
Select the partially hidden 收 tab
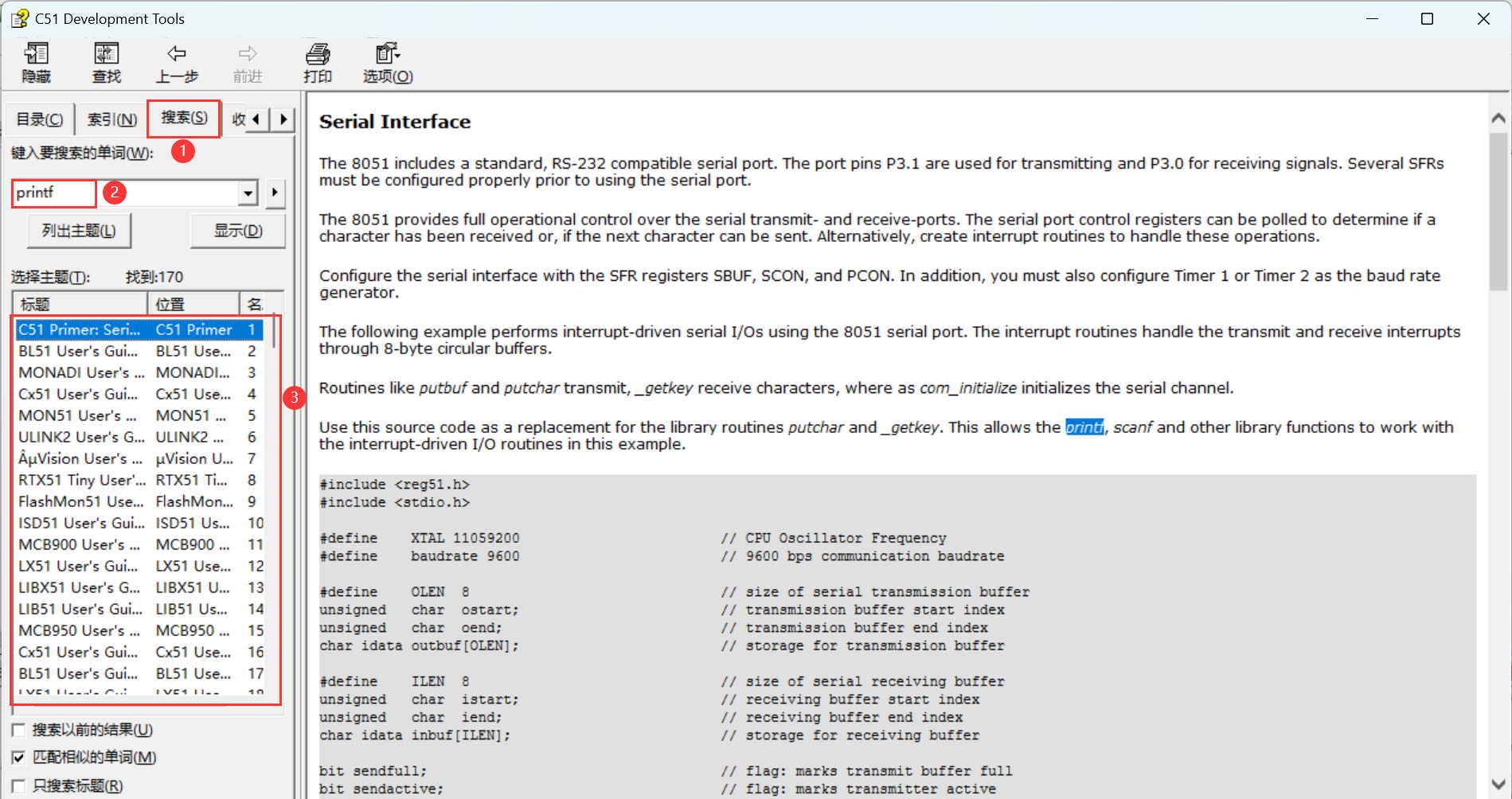pyautogui.click(x=238, y=119)
